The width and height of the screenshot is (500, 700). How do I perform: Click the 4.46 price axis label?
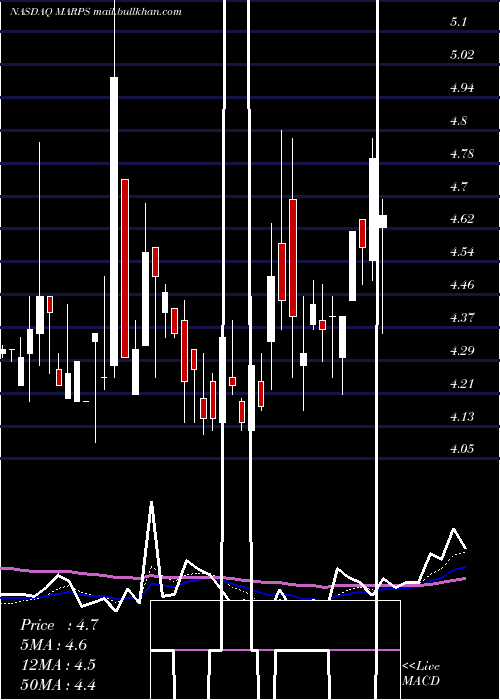(462, 284)
